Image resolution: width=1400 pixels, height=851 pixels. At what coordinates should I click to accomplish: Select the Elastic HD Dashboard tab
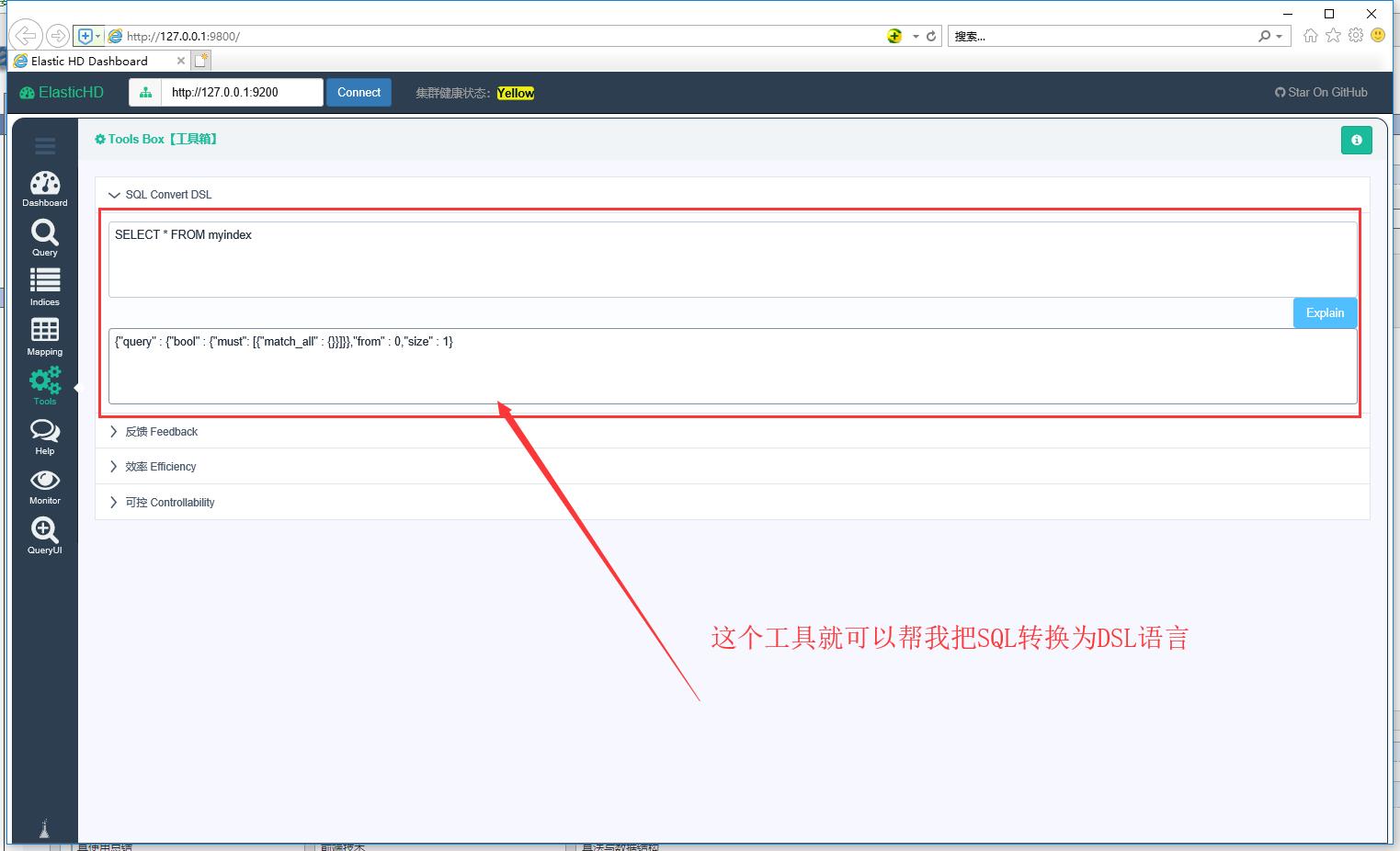[99, 61]
